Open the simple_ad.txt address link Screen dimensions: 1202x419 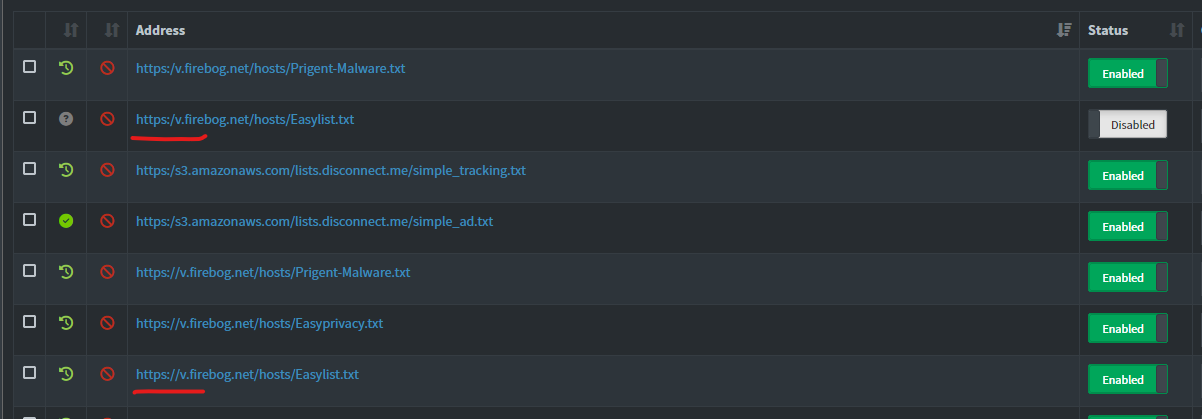point(314,221)
